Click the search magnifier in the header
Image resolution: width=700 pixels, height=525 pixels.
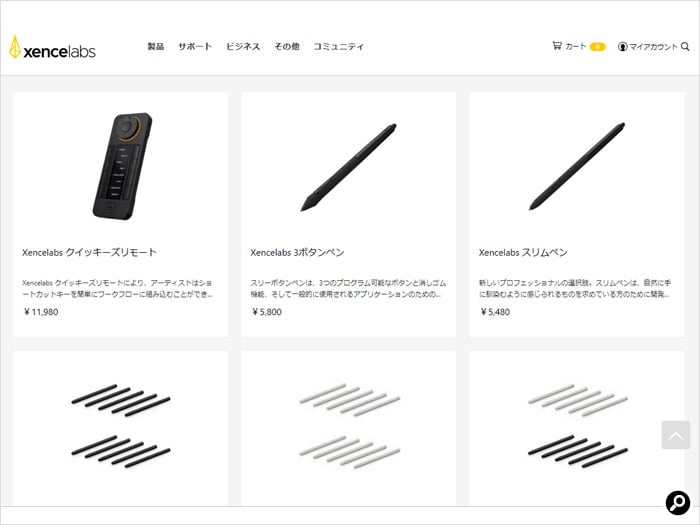pyautogui.click(x=685, y=46)
